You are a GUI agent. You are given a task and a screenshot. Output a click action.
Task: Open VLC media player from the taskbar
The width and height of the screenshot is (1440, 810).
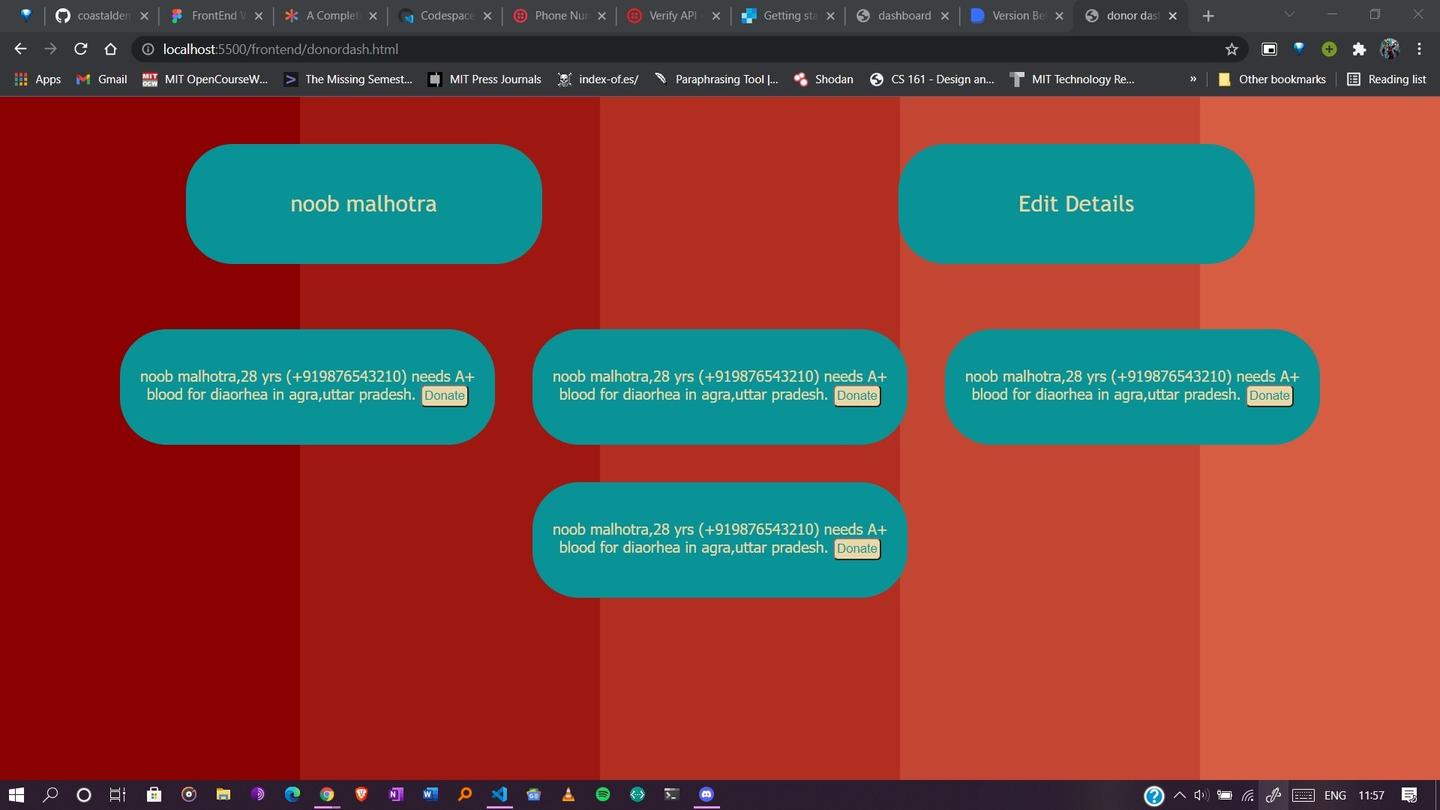pyautogui.click(x=568, y=795)
